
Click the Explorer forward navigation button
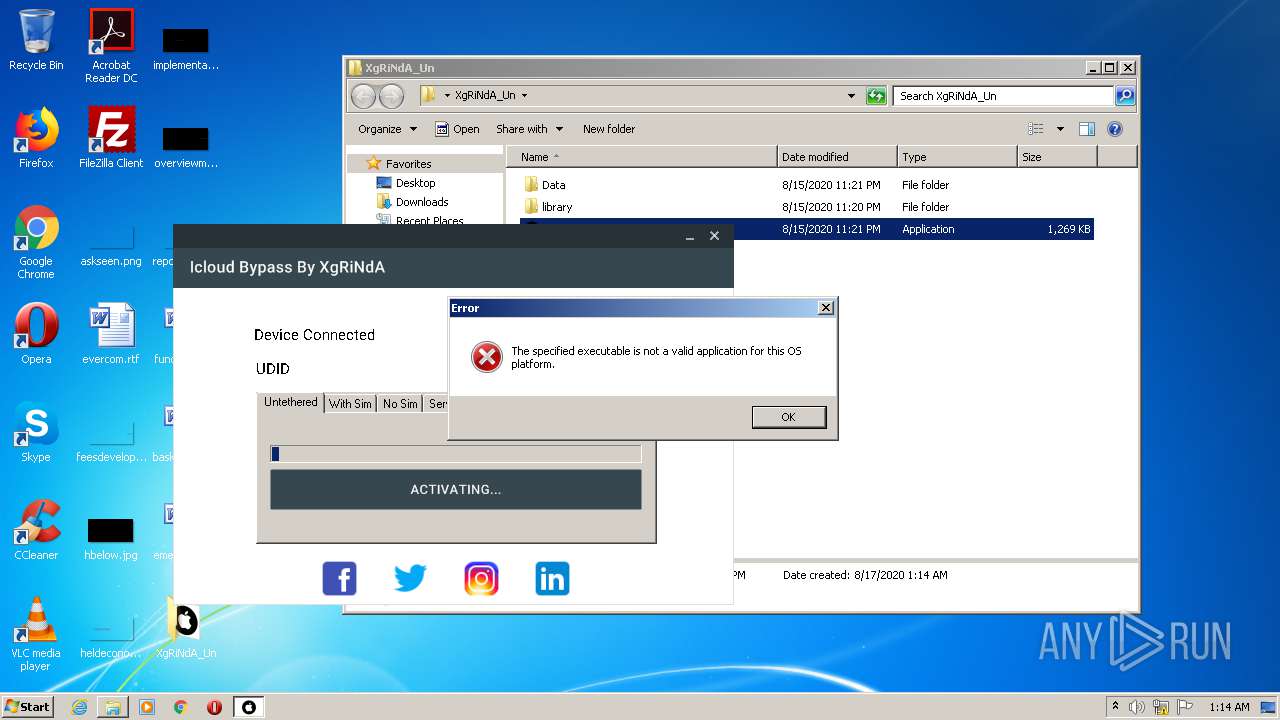coord(391,96)
